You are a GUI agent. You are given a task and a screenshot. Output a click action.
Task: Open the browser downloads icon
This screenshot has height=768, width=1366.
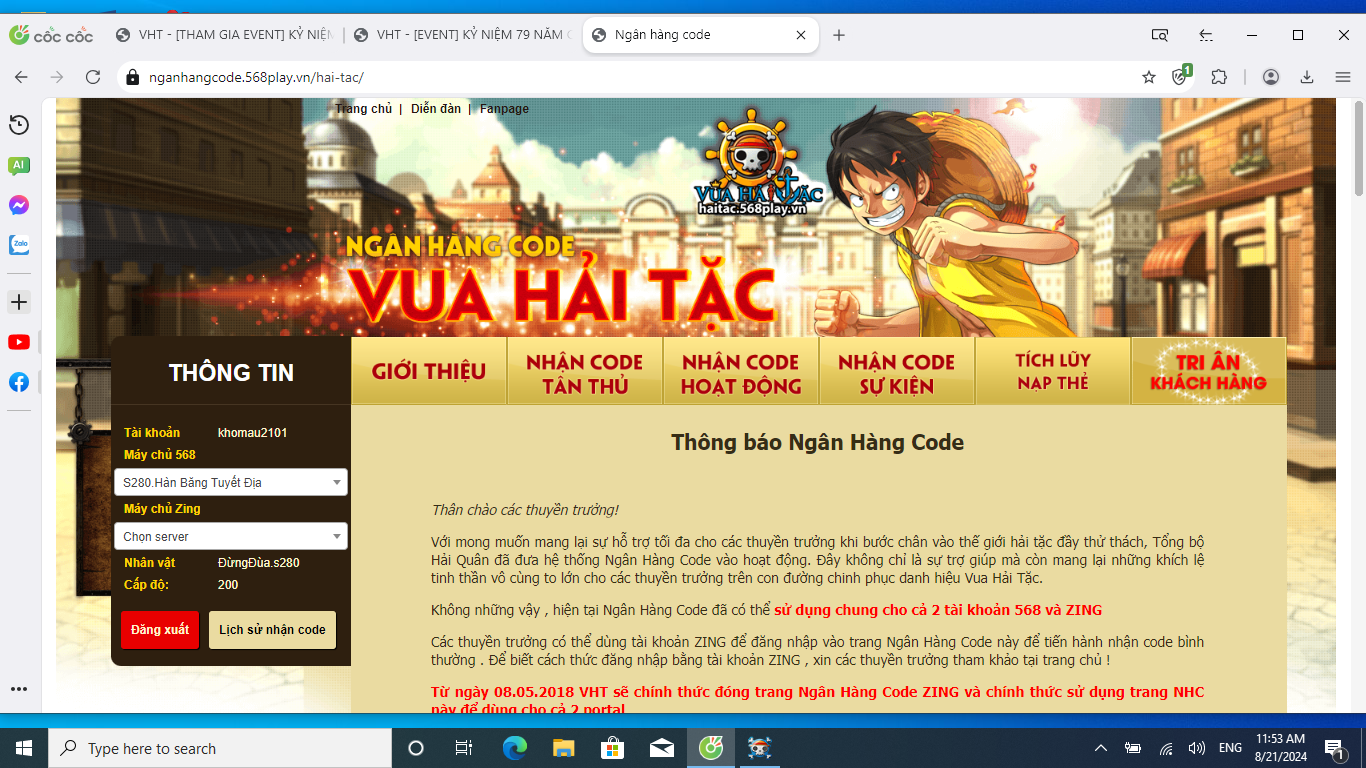pyautogui.click(x=1307, y=77)
